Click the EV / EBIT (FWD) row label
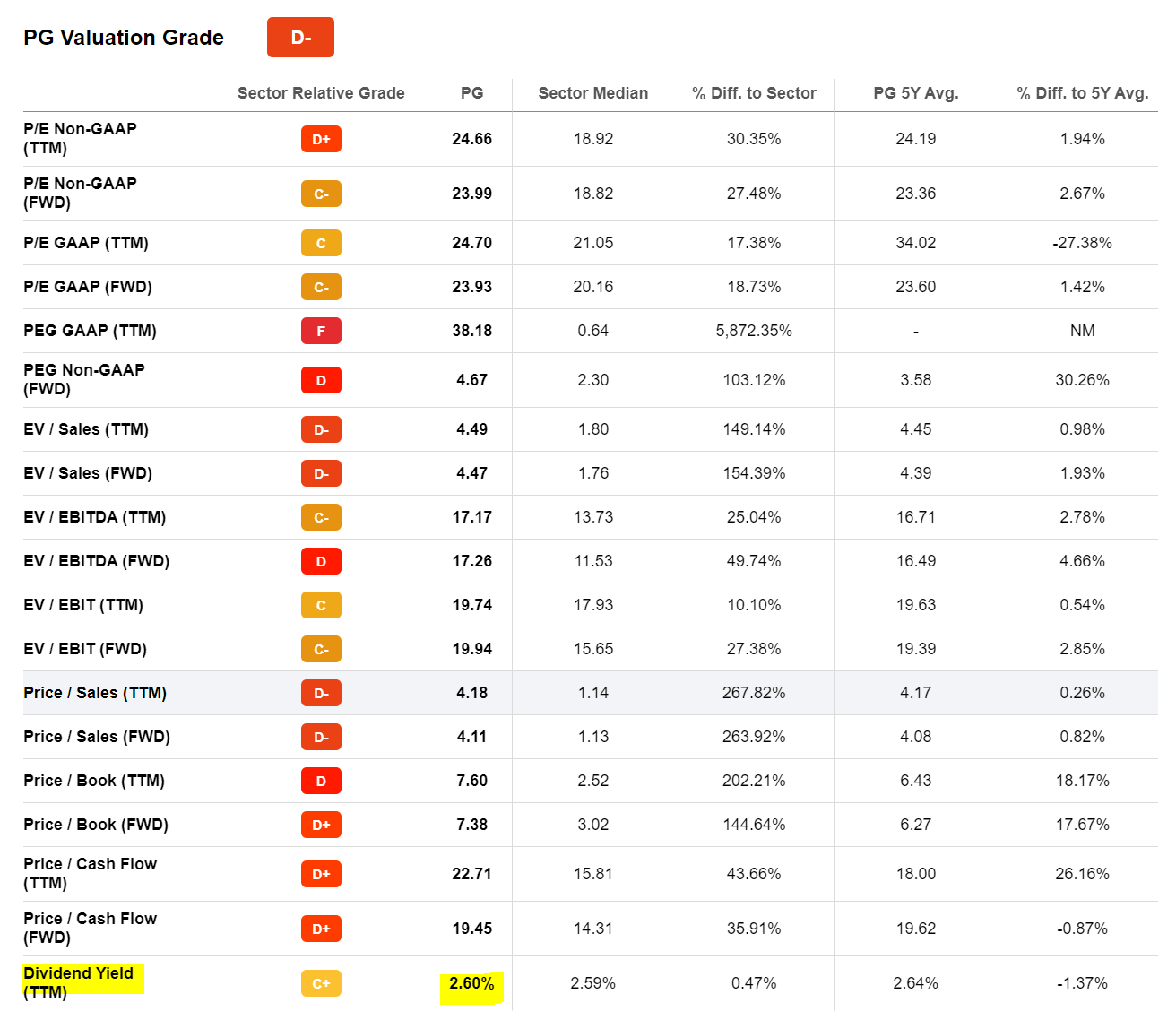 coord(85,649)
